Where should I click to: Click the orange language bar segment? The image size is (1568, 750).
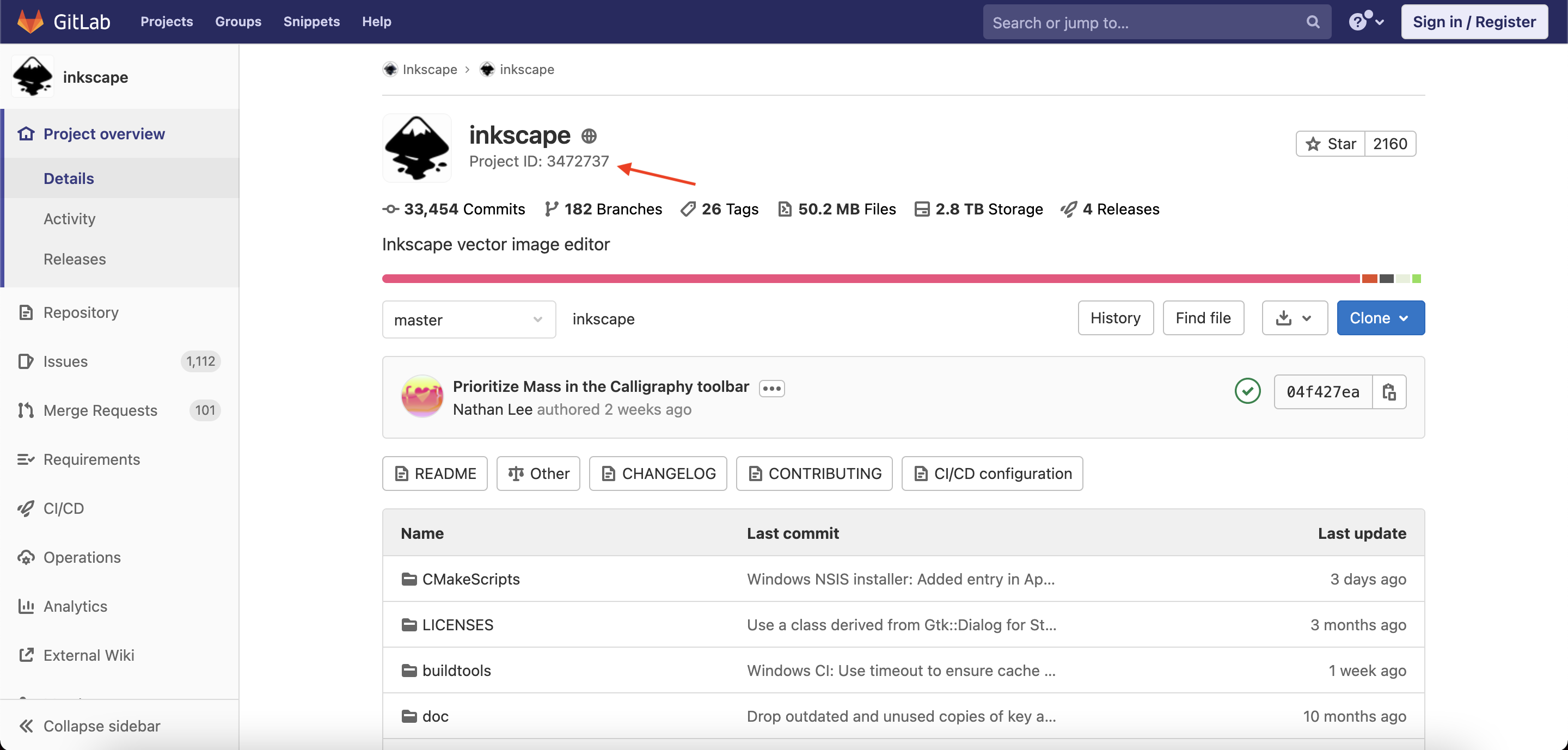click(1370, 279)
